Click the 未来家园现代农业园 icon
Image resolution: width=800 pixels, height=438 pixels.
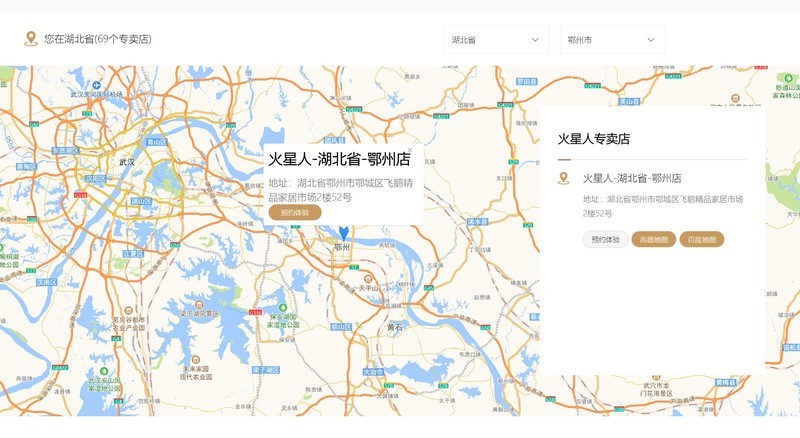point(195,359)
